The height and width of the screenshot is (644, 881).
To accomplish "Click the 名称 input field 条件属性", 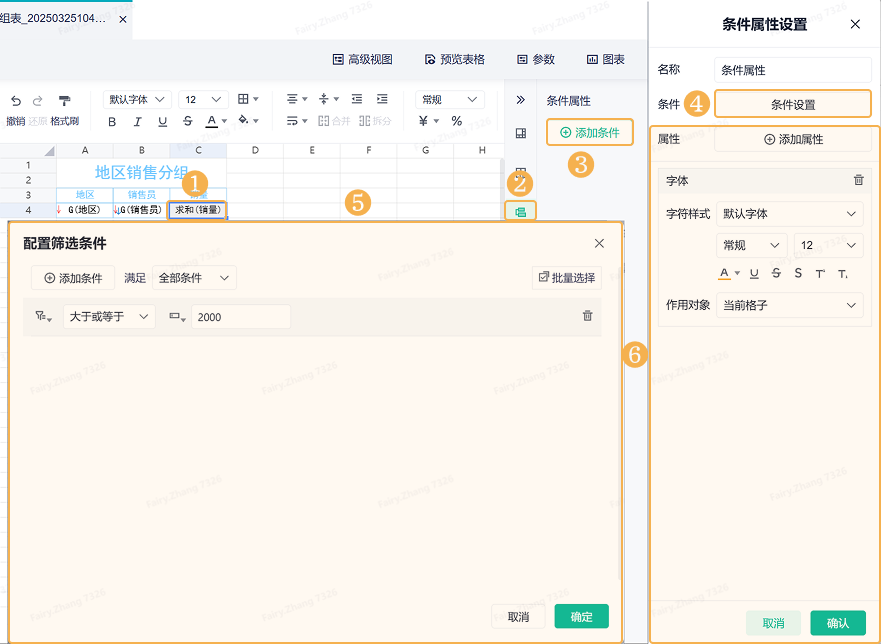I will click(x=793, y=70).
